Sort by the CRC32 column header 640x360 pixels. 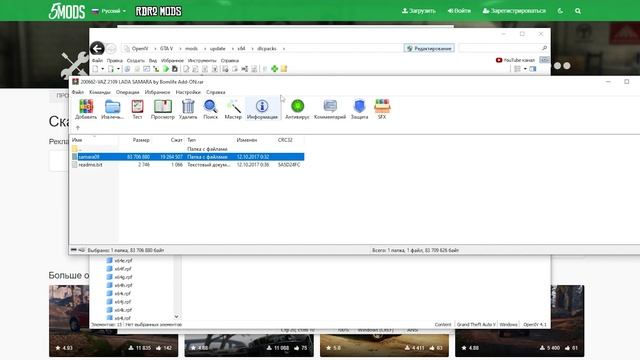pos(285,140)
